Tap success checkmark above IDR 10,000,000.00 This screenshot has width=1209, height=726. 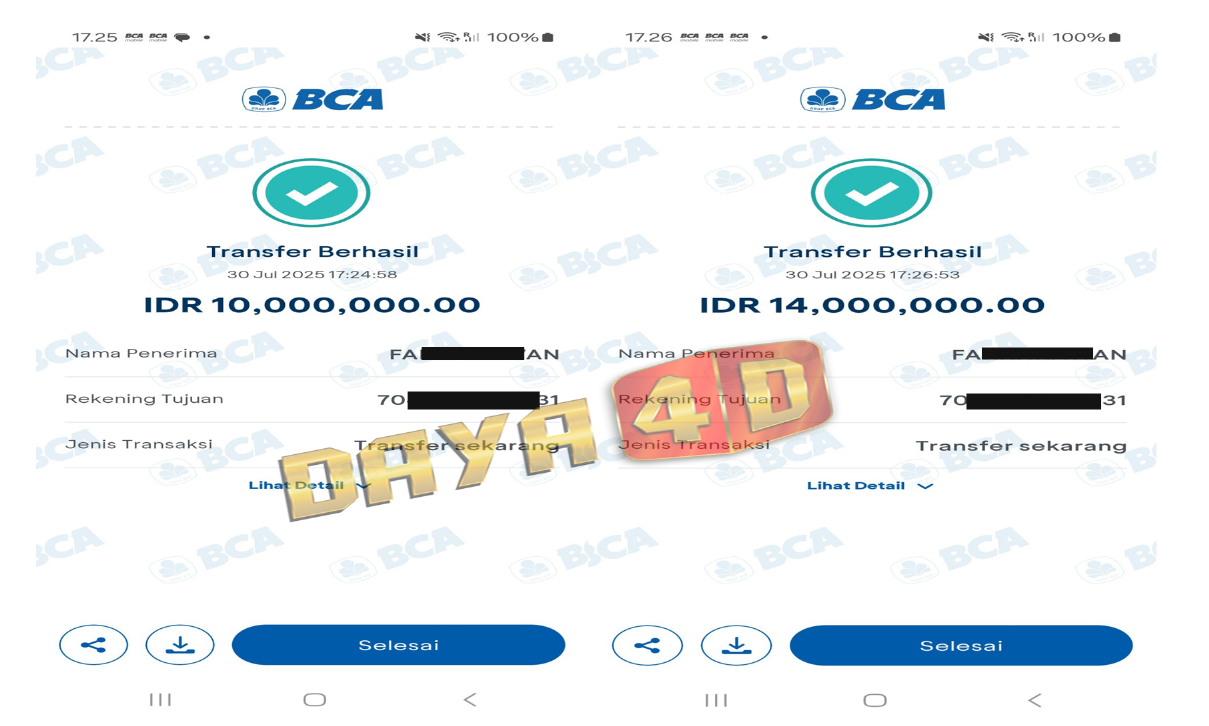pyautogui.click(x=312, y=193)
